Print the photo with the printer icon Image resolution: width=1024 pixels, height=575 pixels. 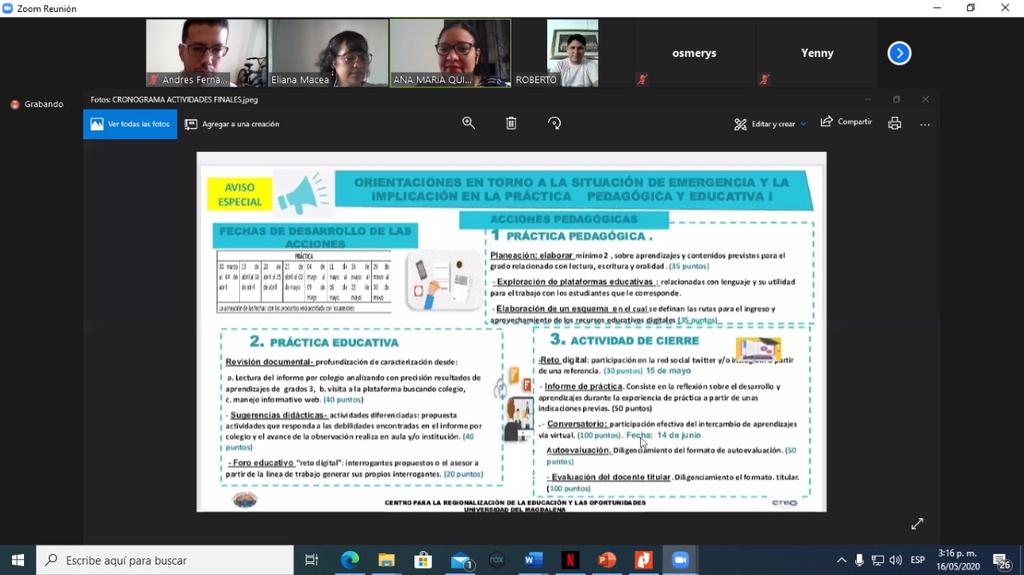coord(895,123)
